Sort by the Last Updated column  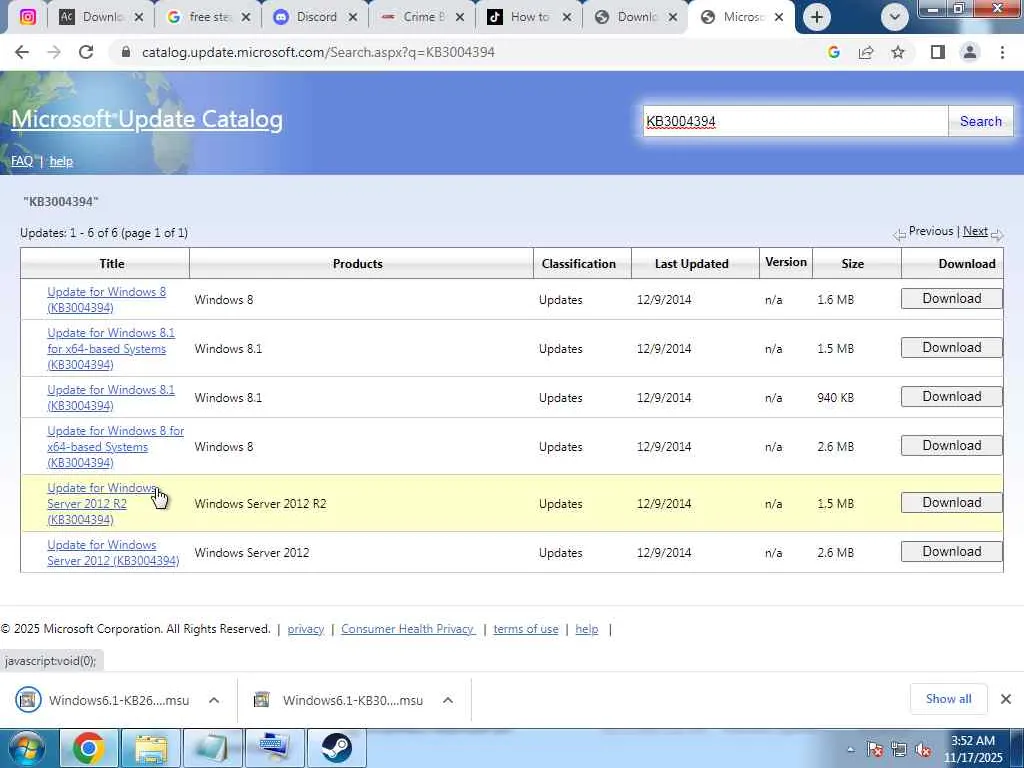click(x=692, y=264)
